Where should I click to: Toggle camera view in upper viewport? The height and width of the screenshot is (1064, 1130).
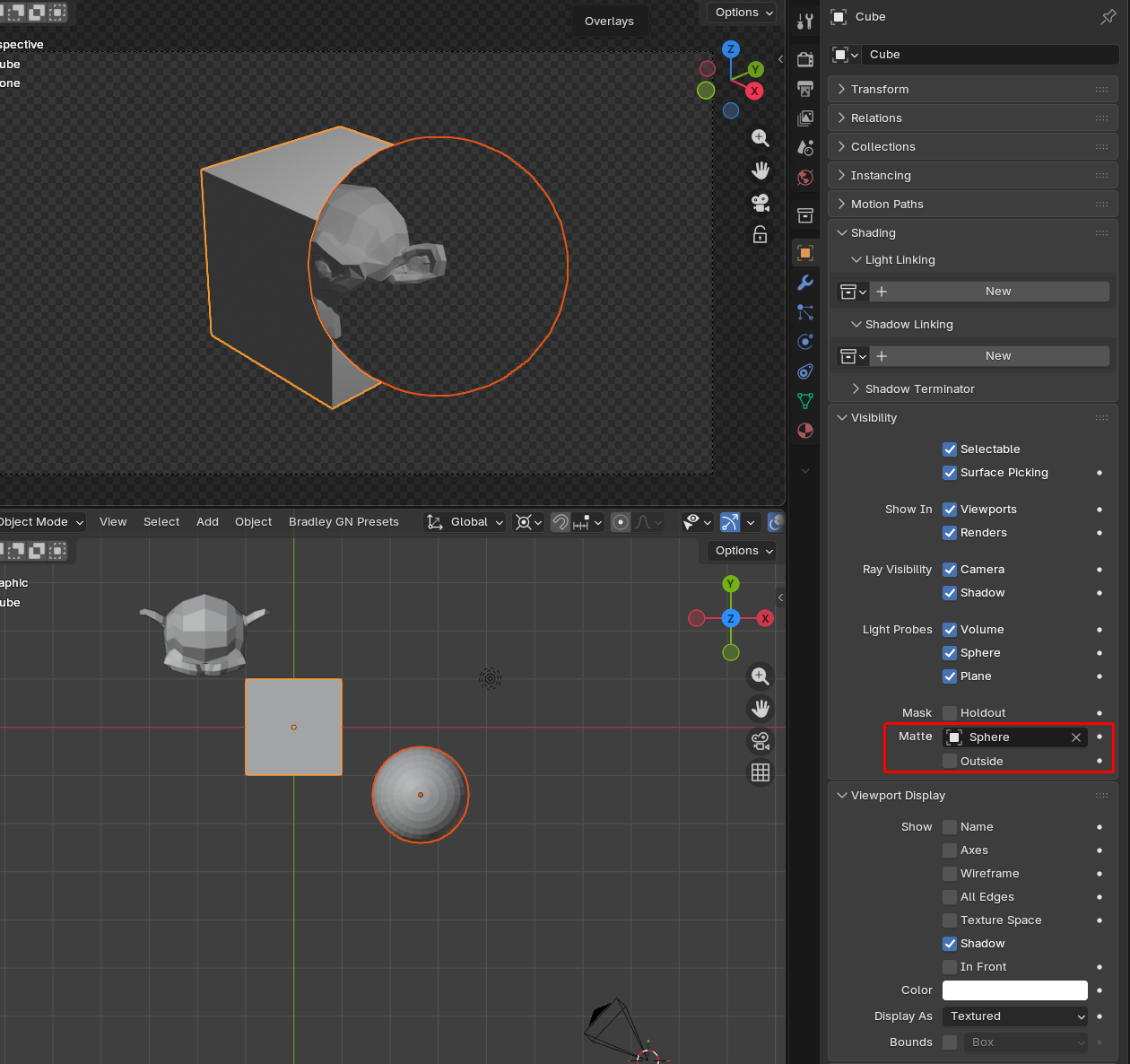pos(761,203)
